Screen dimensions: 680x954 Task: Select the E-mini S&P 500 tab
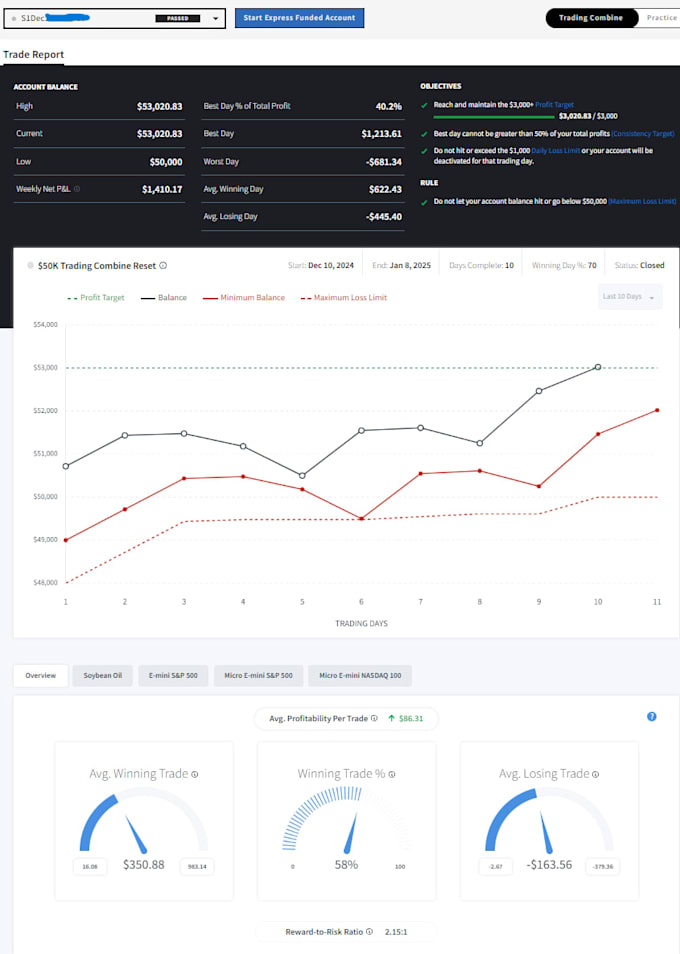[173, 675]
